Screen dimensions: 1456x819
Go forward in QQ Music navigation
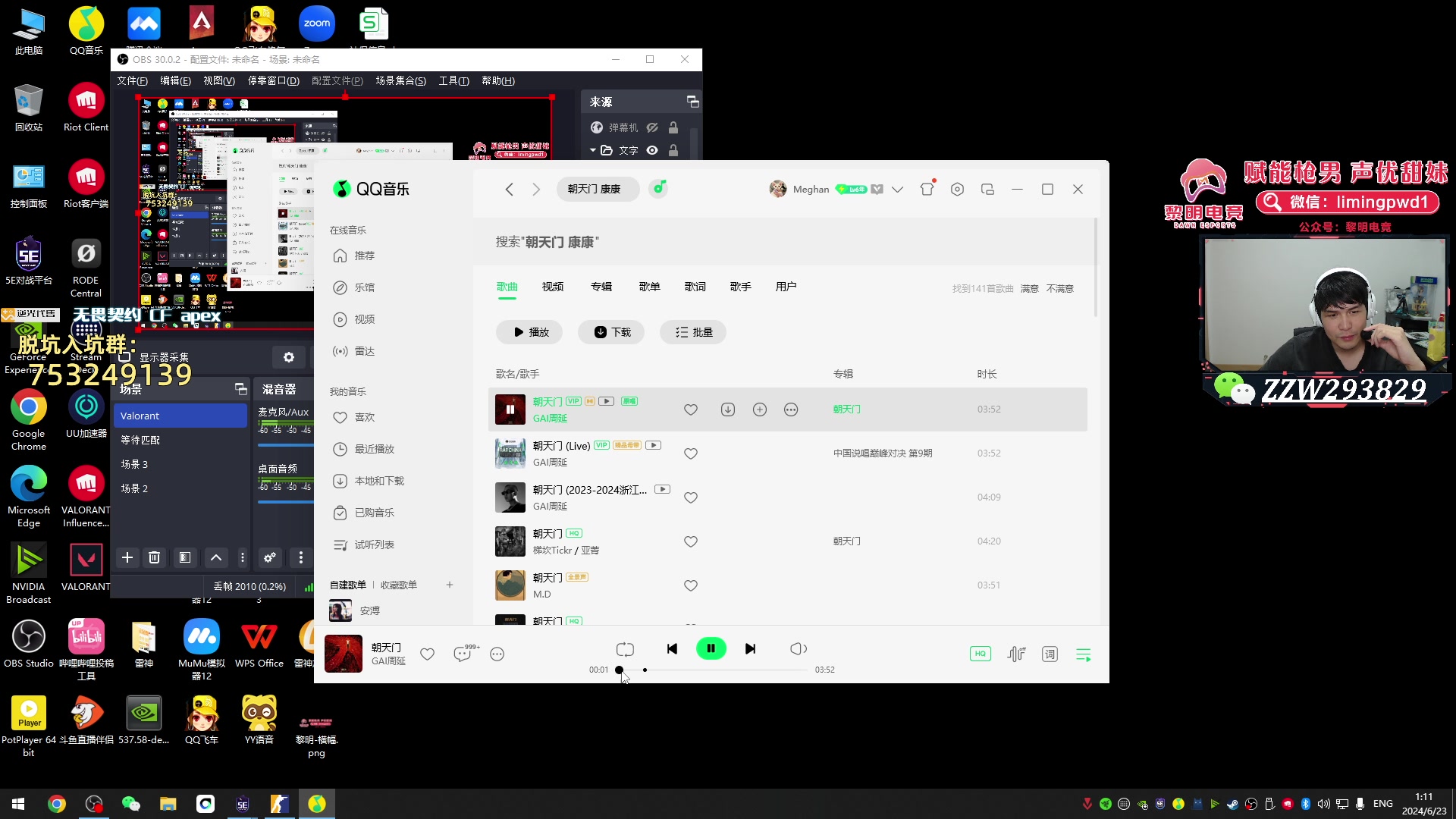click(x=536, y=189)
